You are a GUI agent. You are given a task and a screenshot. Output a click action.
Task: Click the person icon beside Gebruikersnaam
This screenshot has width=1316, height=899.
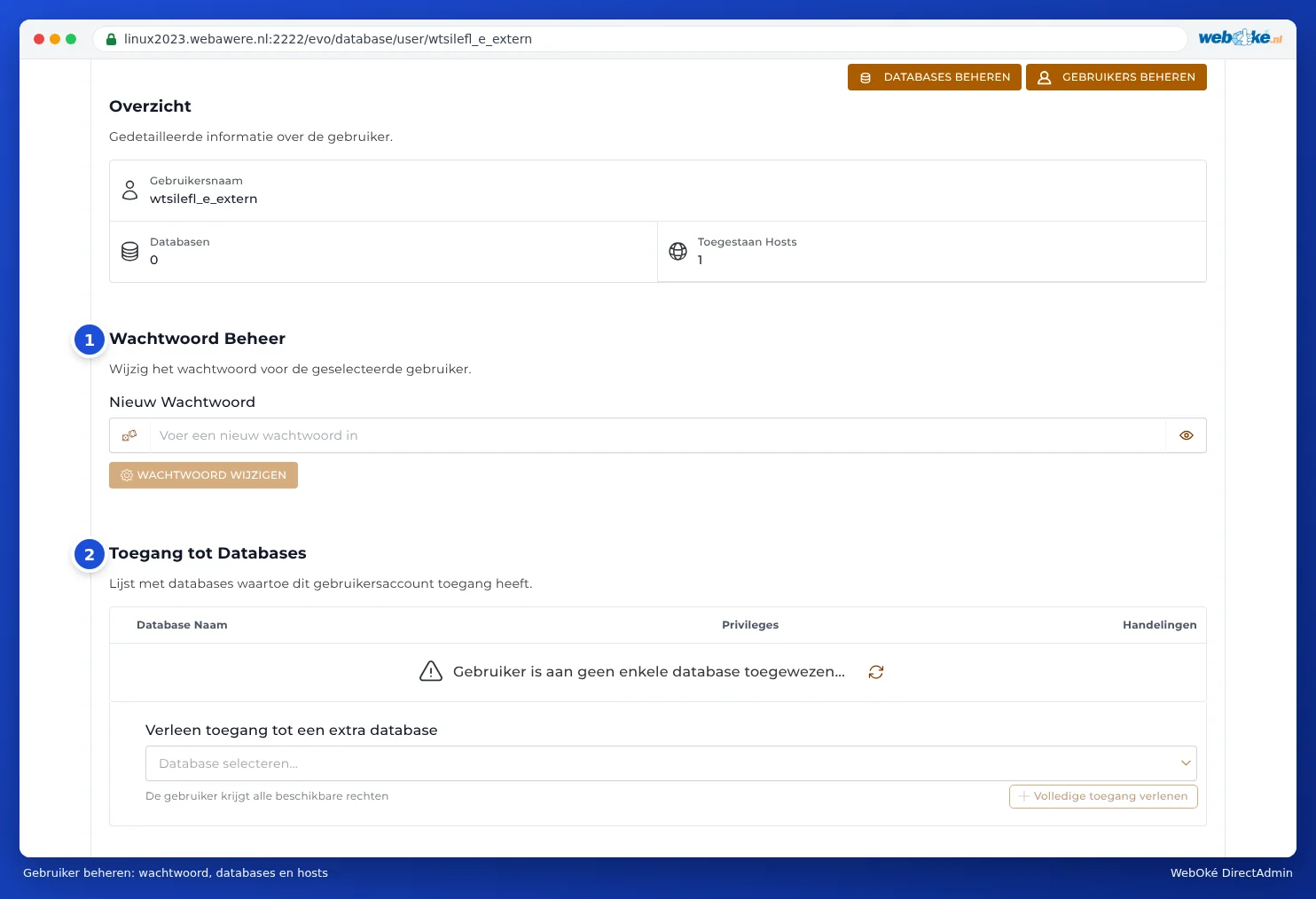[x=130, y=191]
